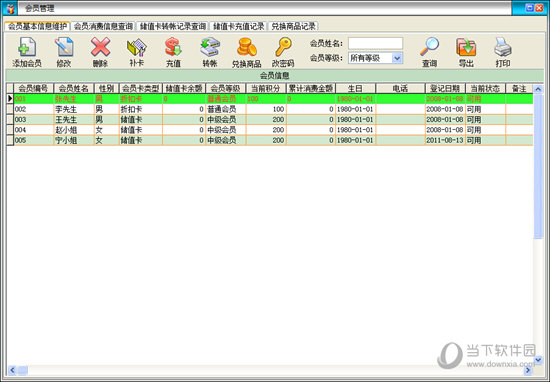Sort by 会员卡类型 column header

click(x=141, y=88)
